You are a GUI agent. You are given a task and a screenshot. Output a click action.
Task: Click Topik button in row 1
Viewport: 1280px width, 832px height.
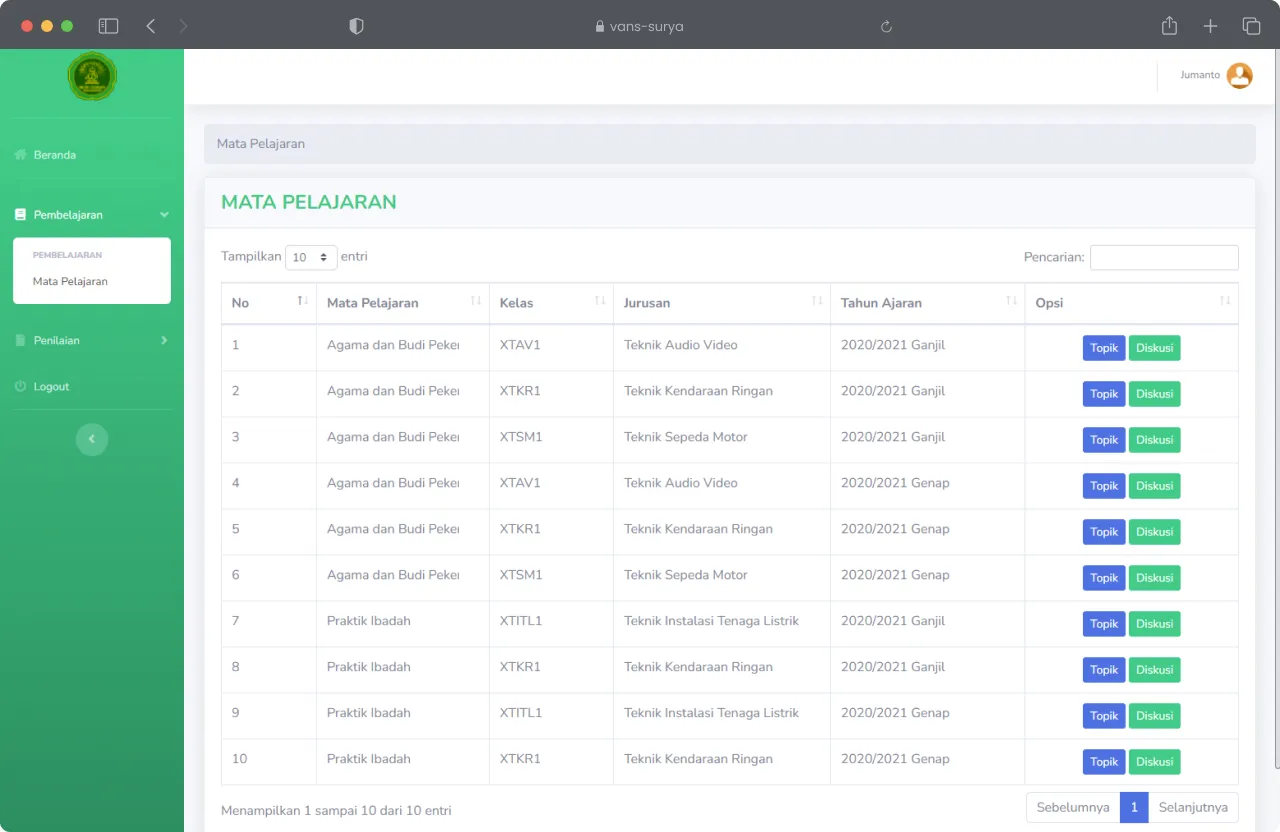[x=1104, y=348]
